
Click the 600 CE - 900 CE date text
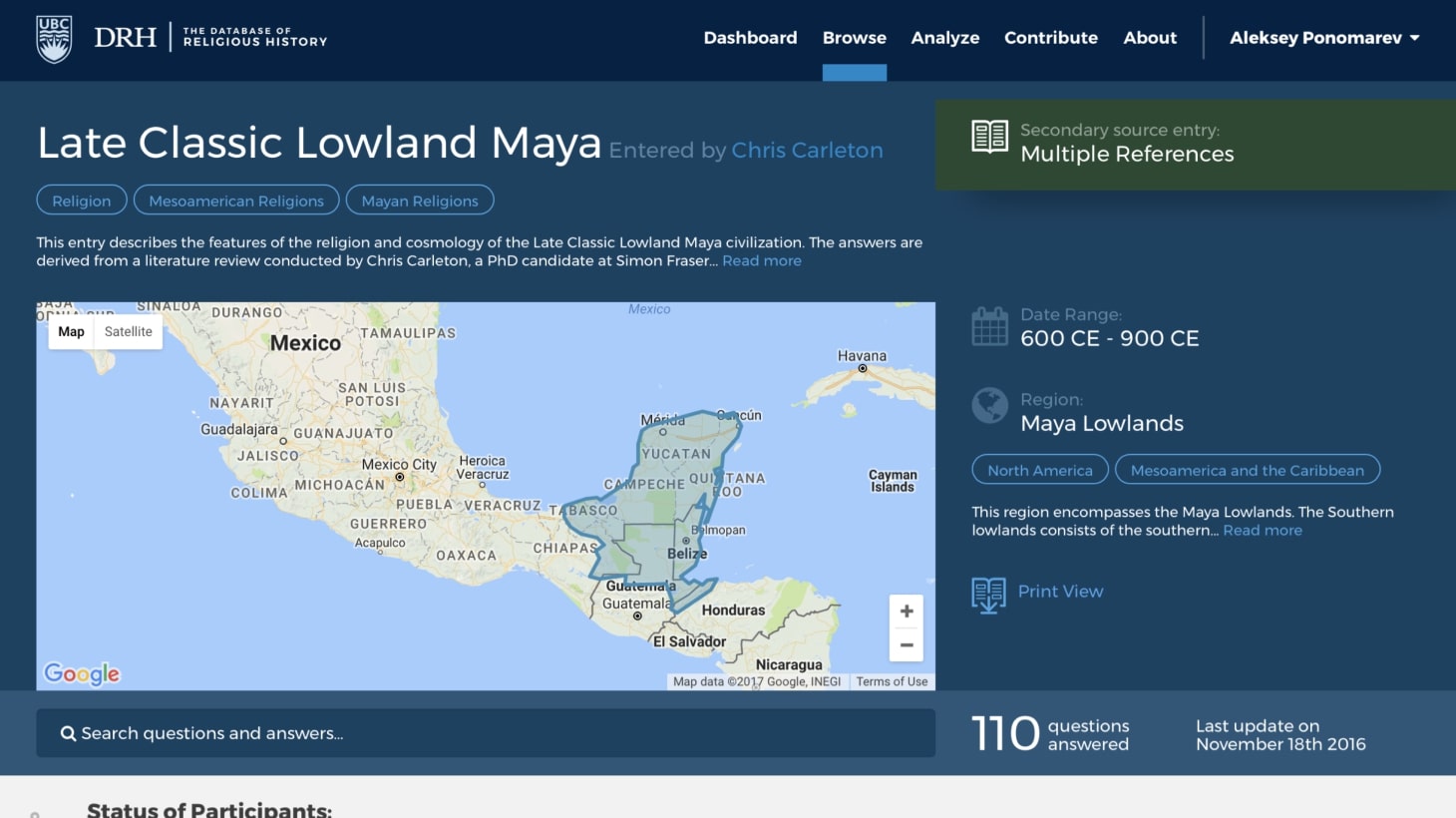click(x=1110, y=338)
